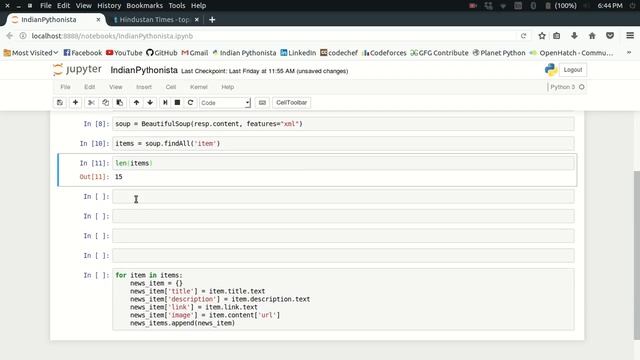640x360 pixels.
Task: Open Jupyter View menu
Action: 116,87
